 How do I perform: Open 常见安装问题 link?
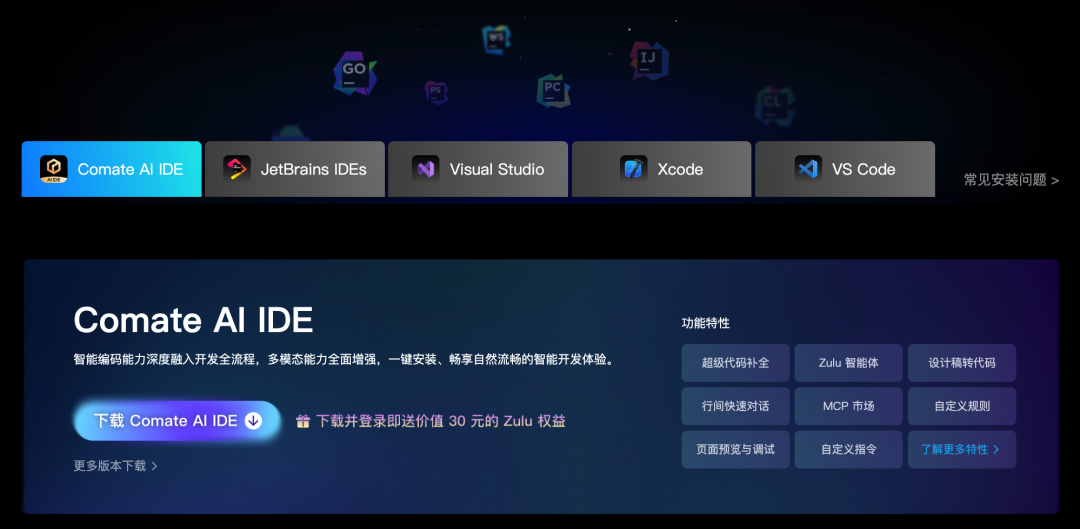1011,180
